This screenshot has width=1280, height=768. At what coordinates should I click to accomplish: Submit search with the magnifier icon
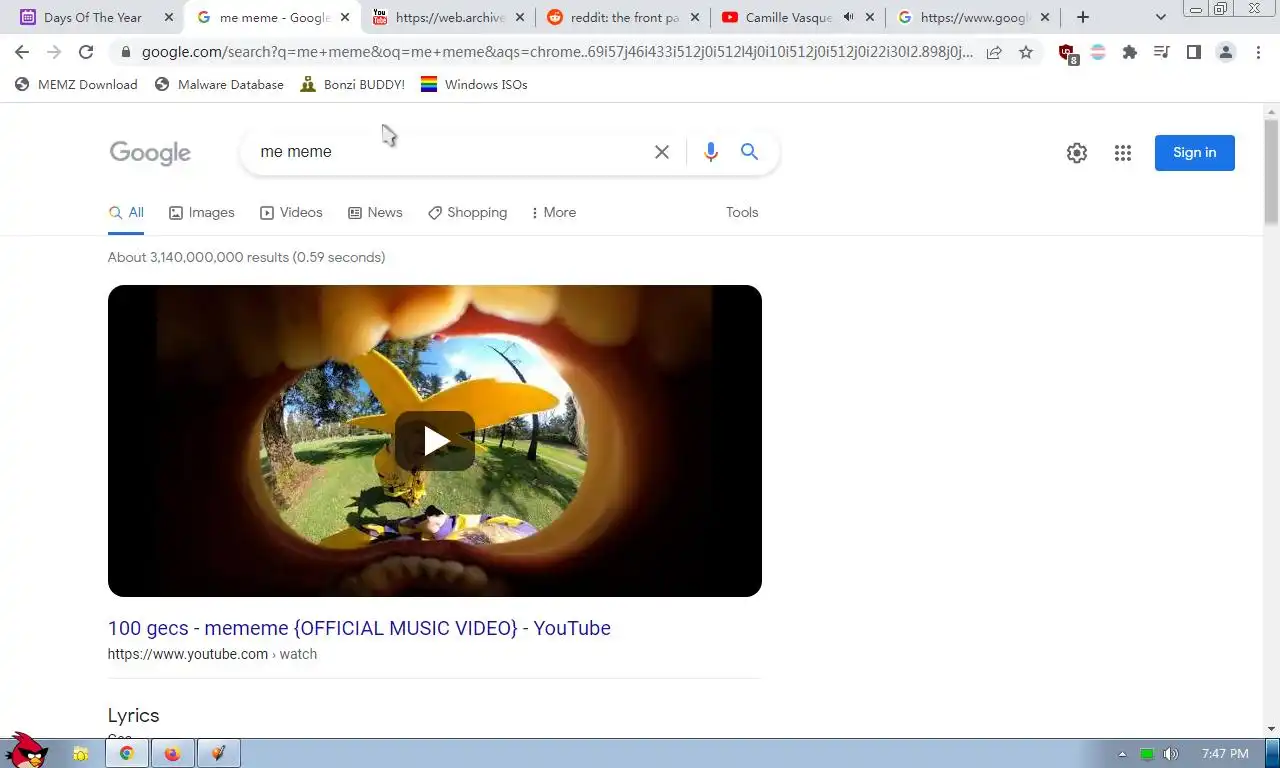coord(749,152)
